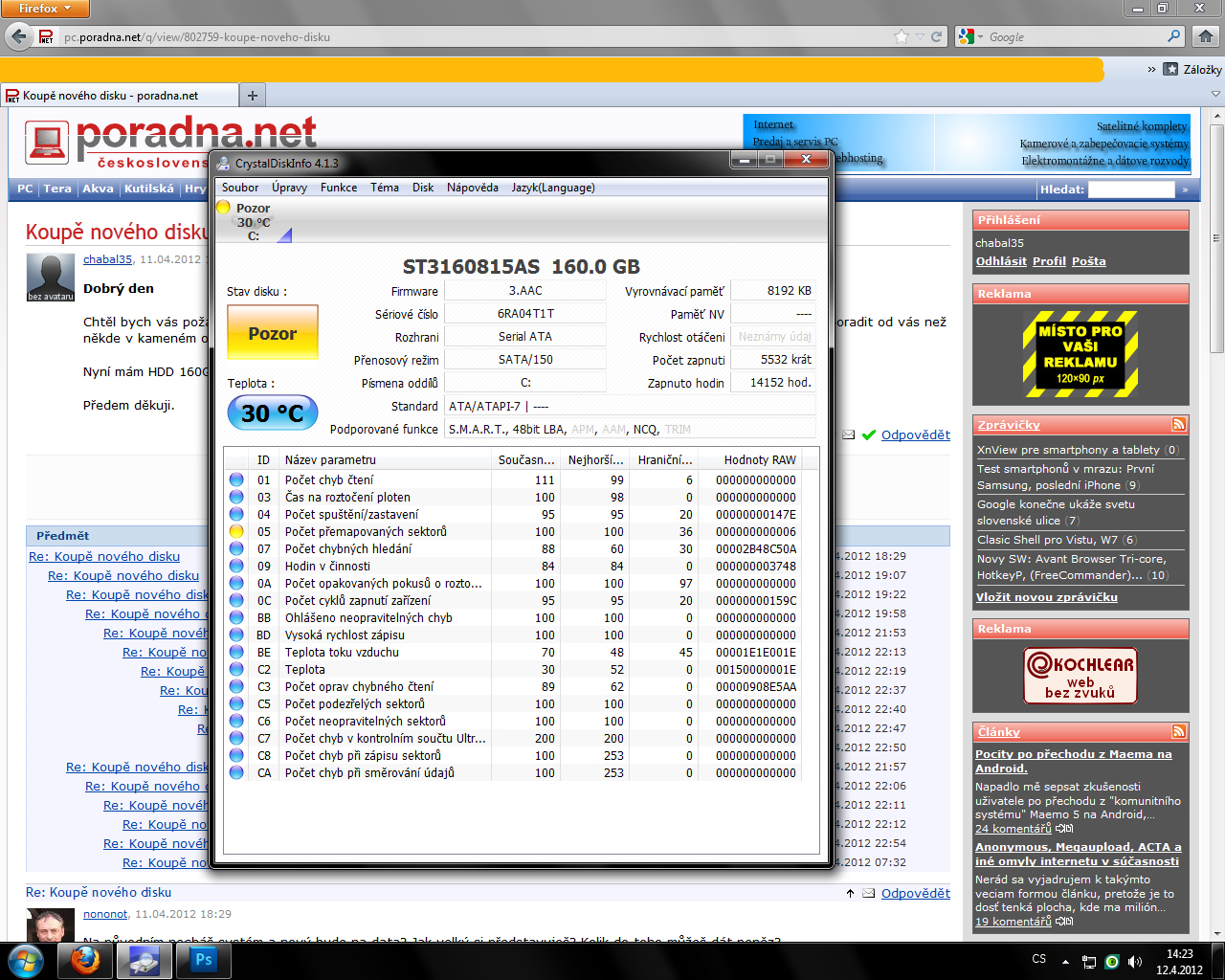Click status orb for row CA
The height and width of the screenshot is (980, 1225).
coord(236,773)
